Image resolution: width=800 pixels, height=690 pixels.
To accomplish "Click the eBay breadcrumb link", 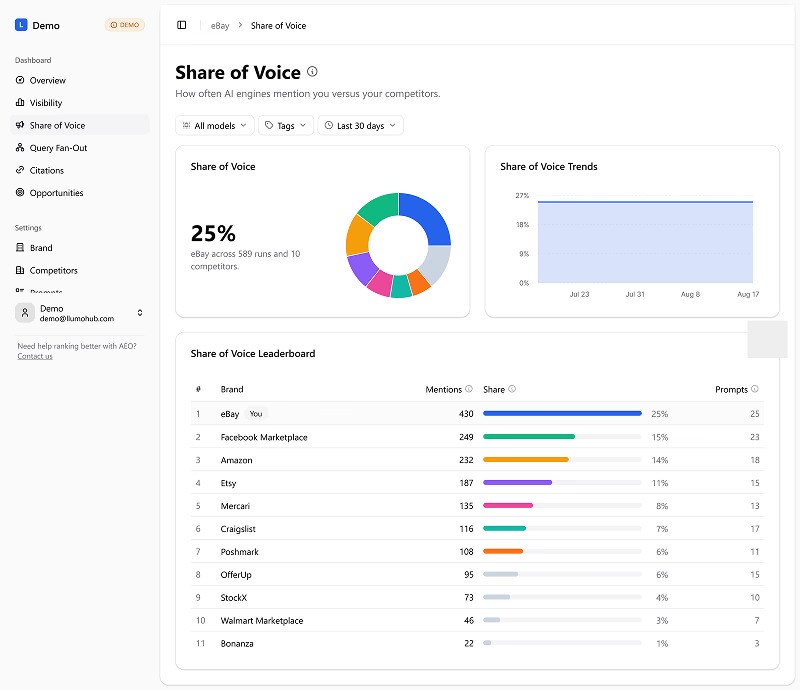I will tap(220, 26).
